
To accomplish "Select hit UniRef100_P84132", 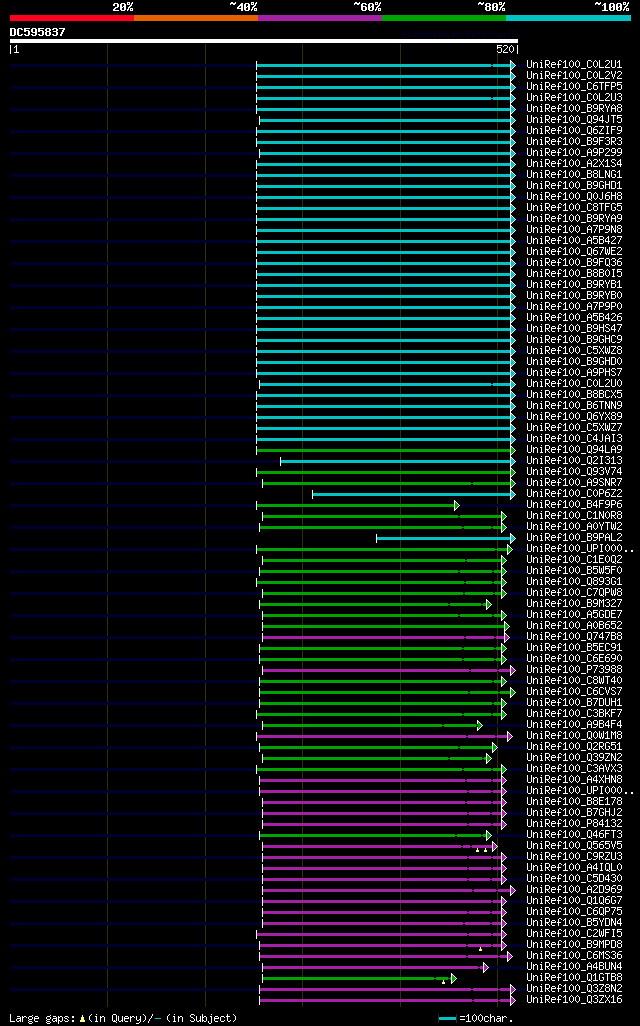I will tap(574, 823).
